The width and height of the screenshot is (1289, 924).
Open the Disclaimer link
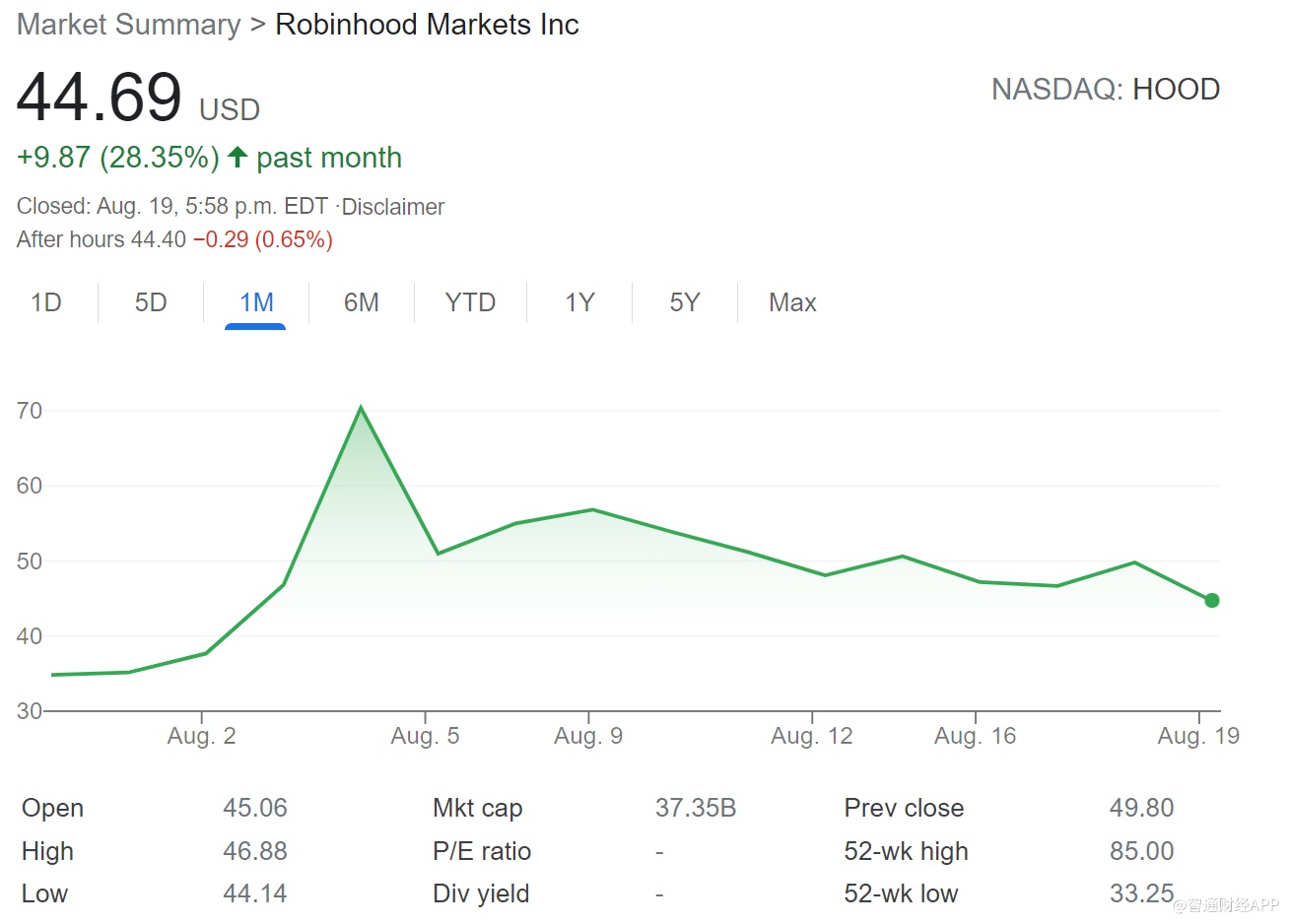click(x=392, y=207)
